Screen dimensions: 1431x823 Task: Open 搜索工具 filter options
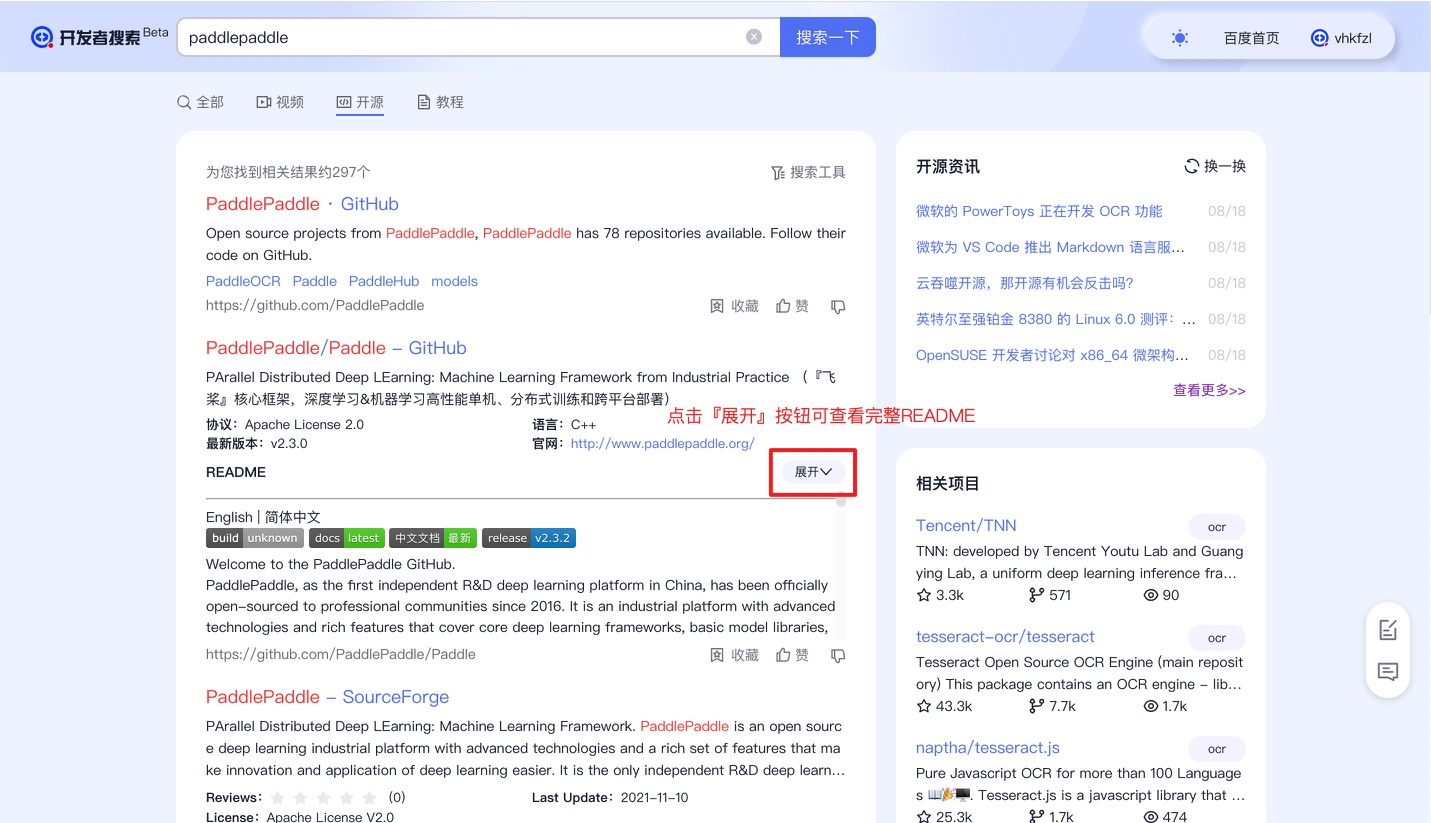[808, 172]
